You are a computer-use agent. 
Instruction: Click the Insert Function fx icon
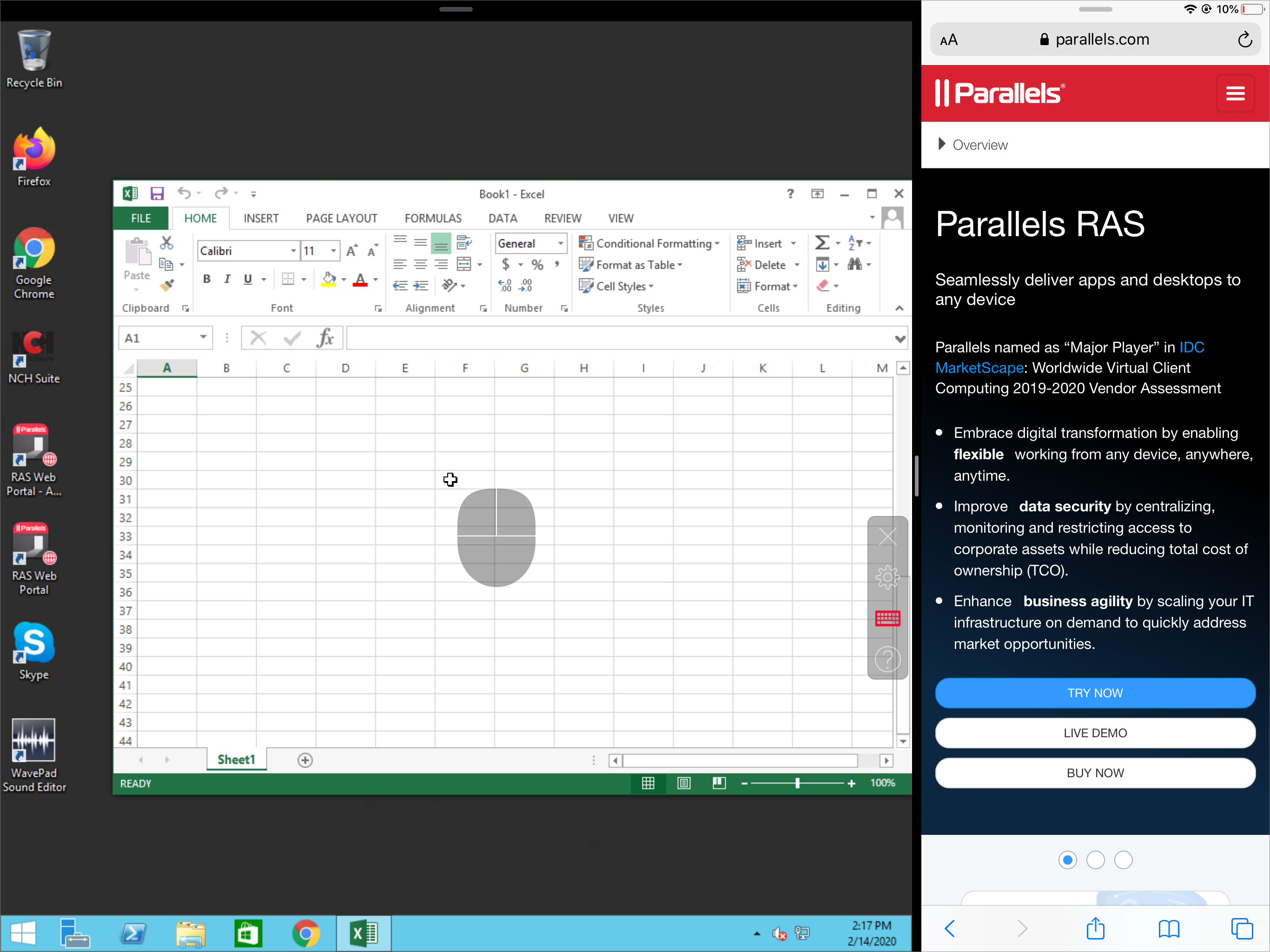pos(325,338)
